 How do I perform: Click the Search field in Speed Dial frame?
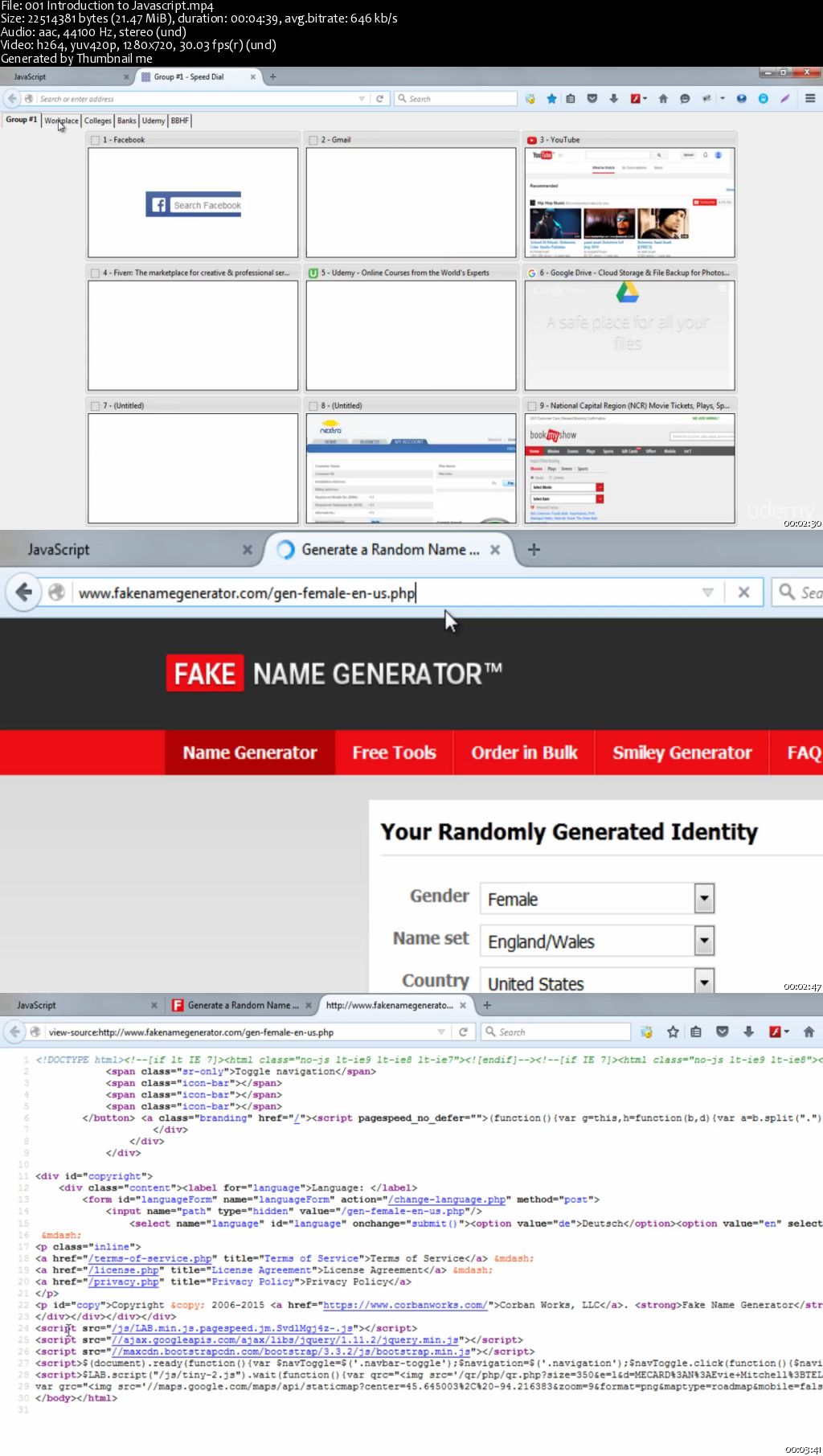[455, 99]
